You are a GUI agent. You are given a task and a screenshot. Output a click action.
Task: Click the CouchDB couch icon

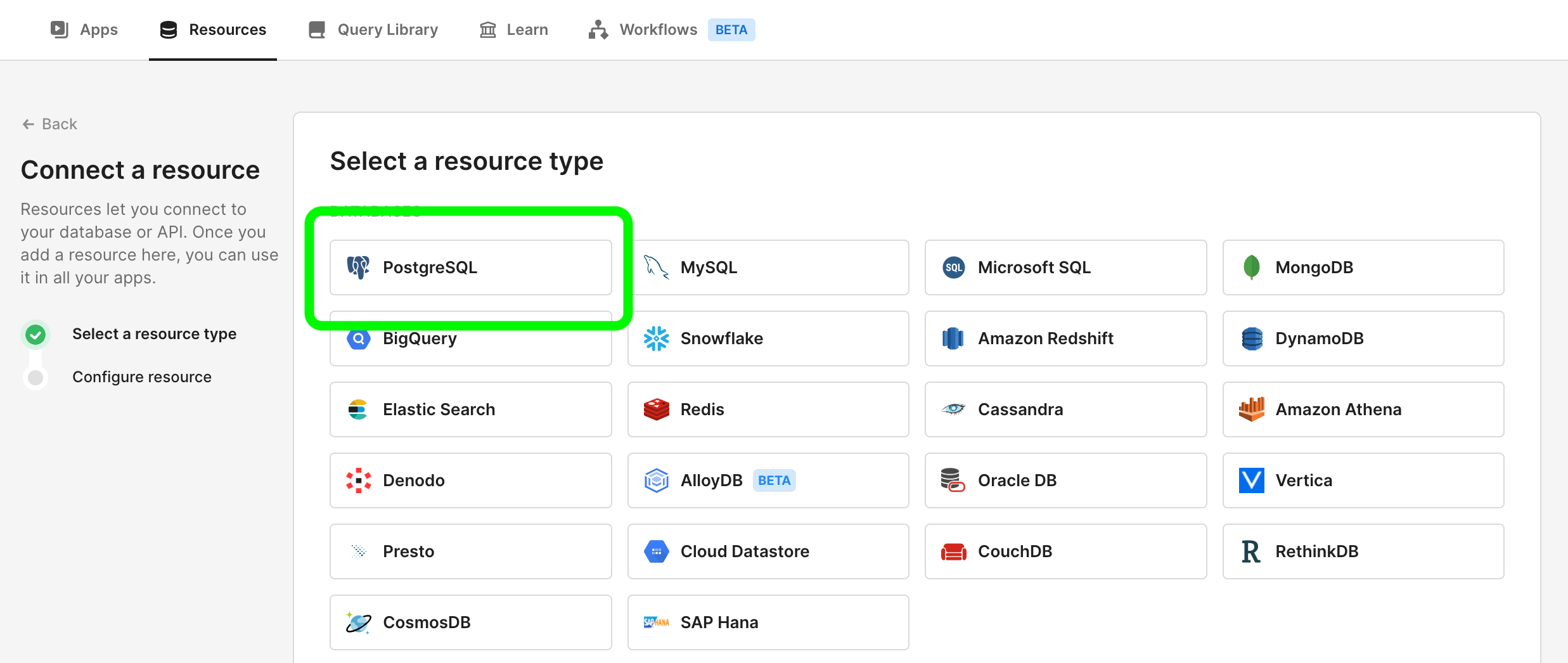click(953, 551)
